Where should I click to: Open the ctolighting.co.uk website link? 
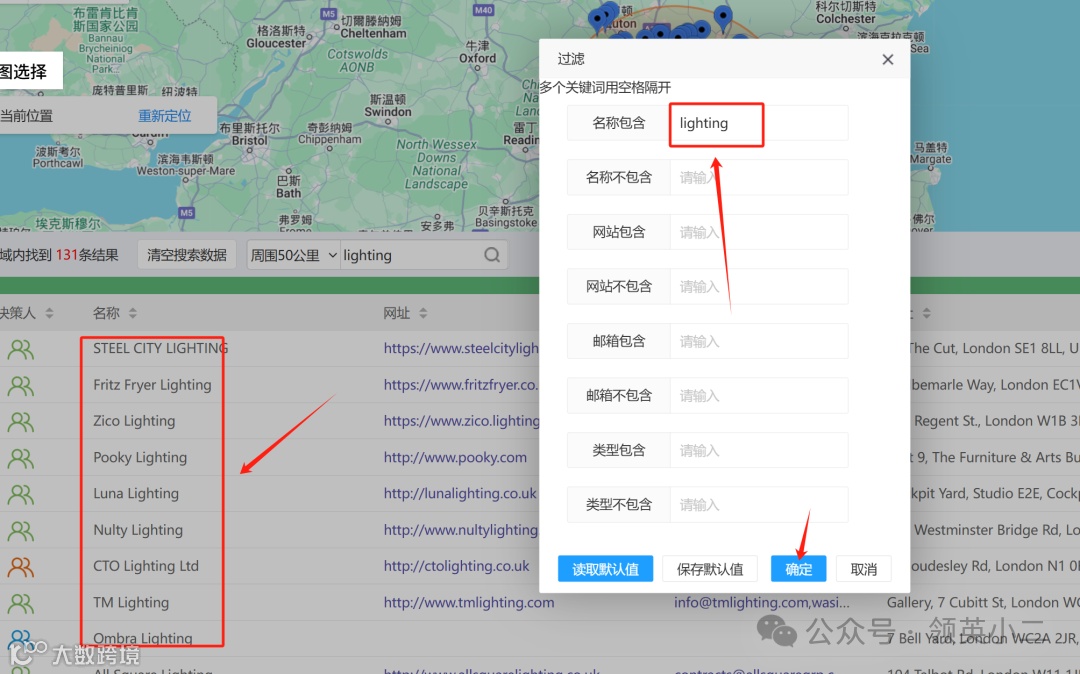[457, 566]
